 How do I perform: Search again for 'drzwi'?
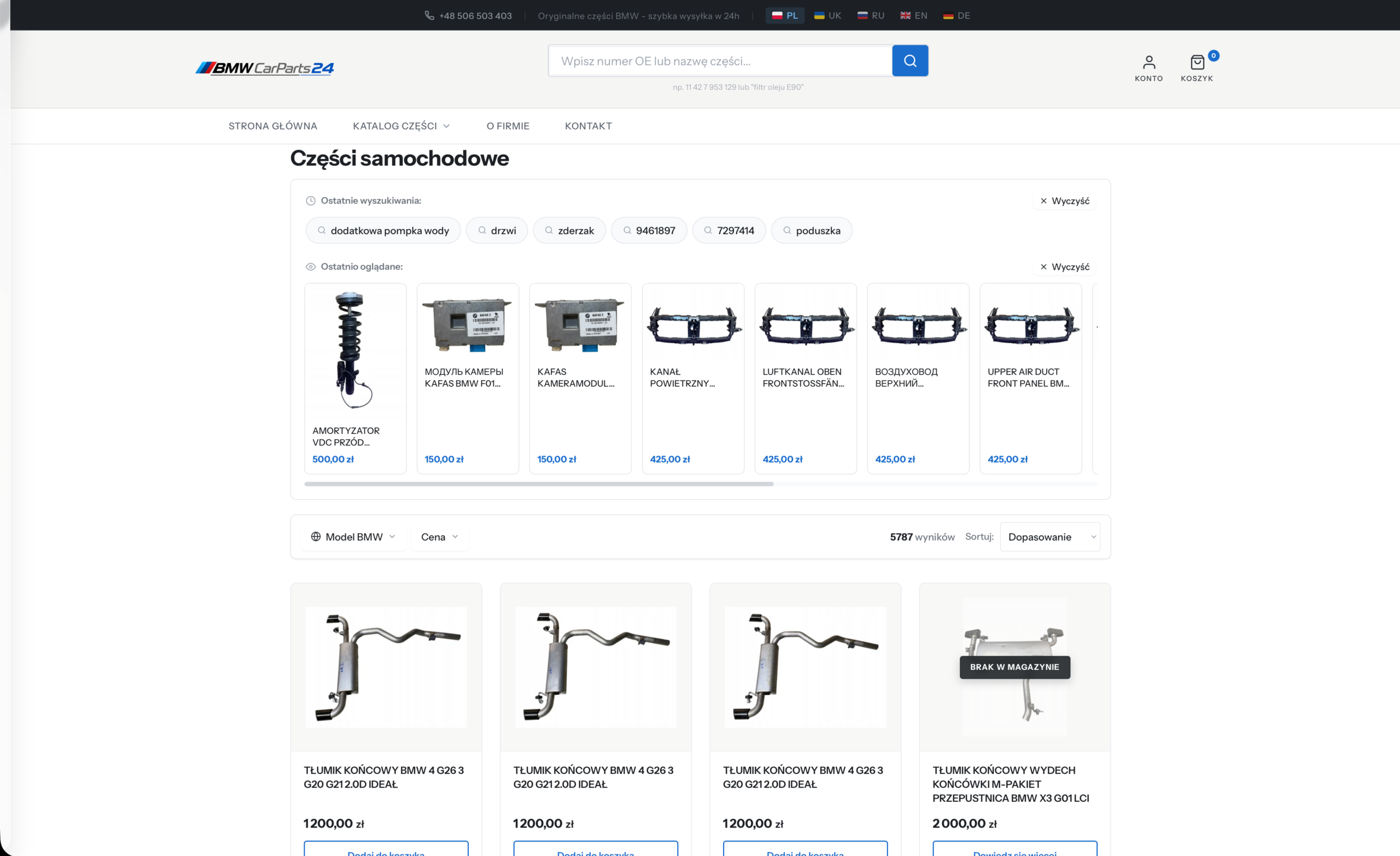tap(497, 230)
